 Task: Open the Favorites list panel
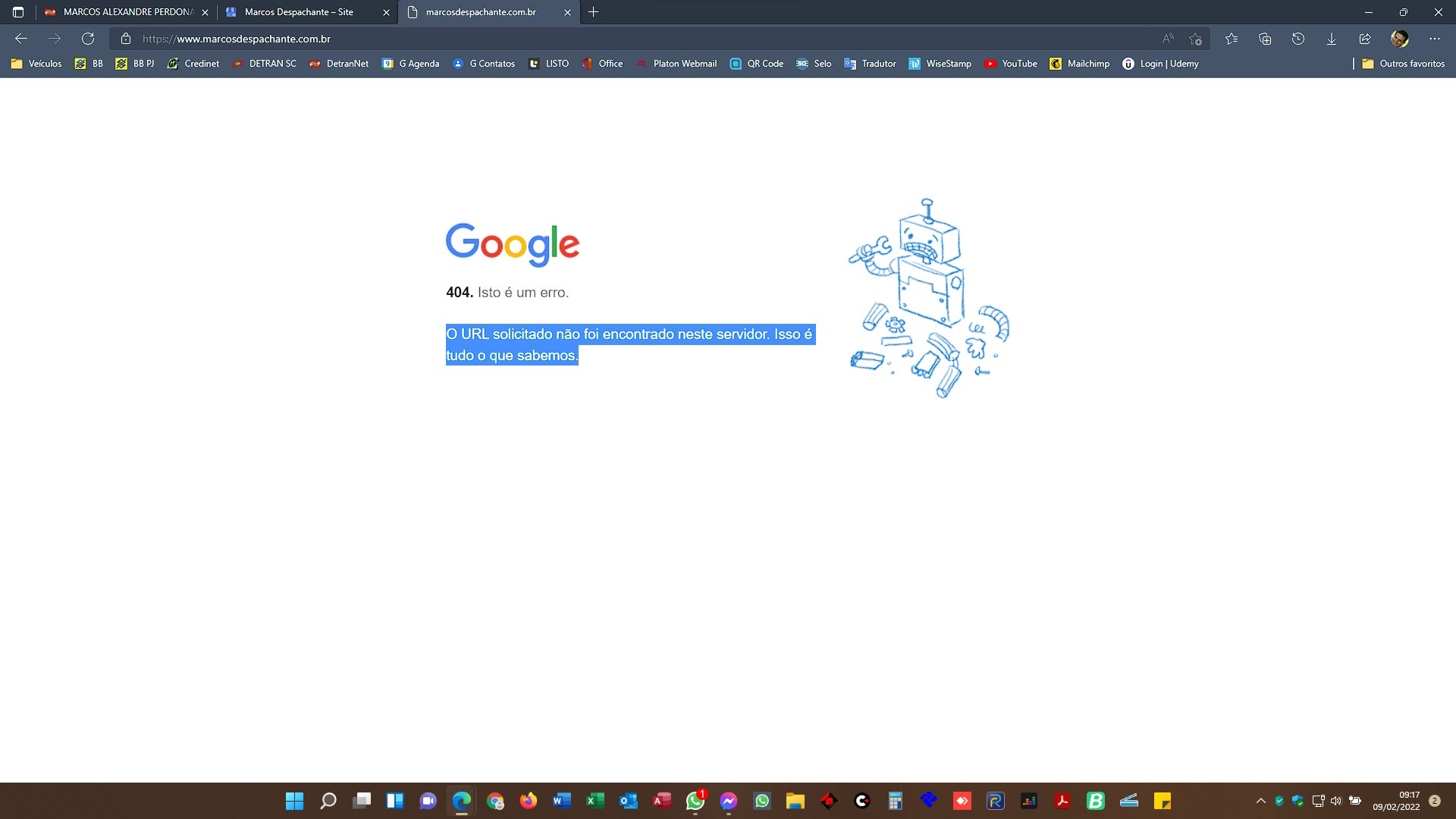pos(1232,39)
